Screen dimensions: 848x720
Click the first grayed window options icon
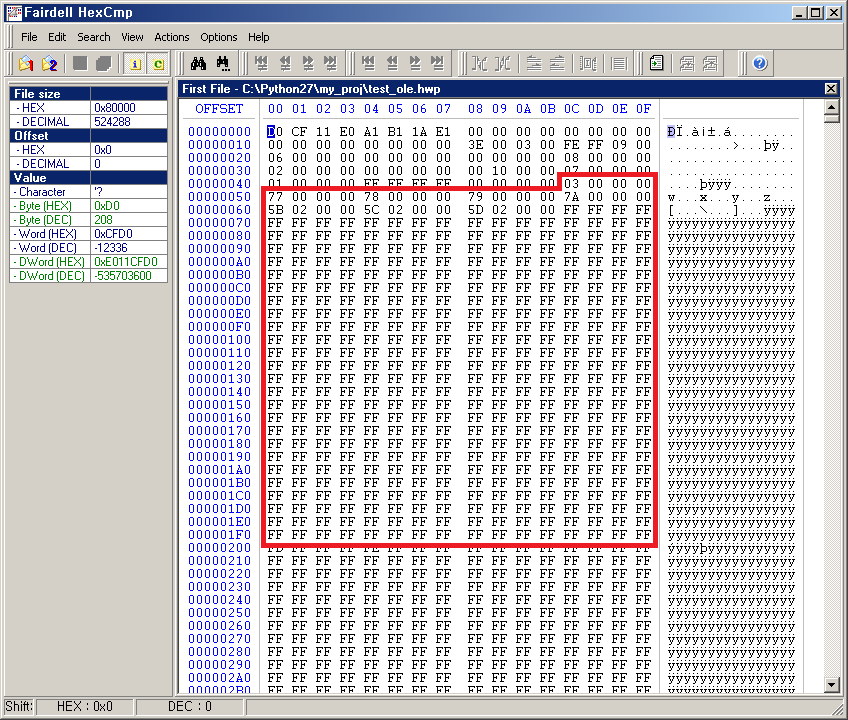pos(687,64)
